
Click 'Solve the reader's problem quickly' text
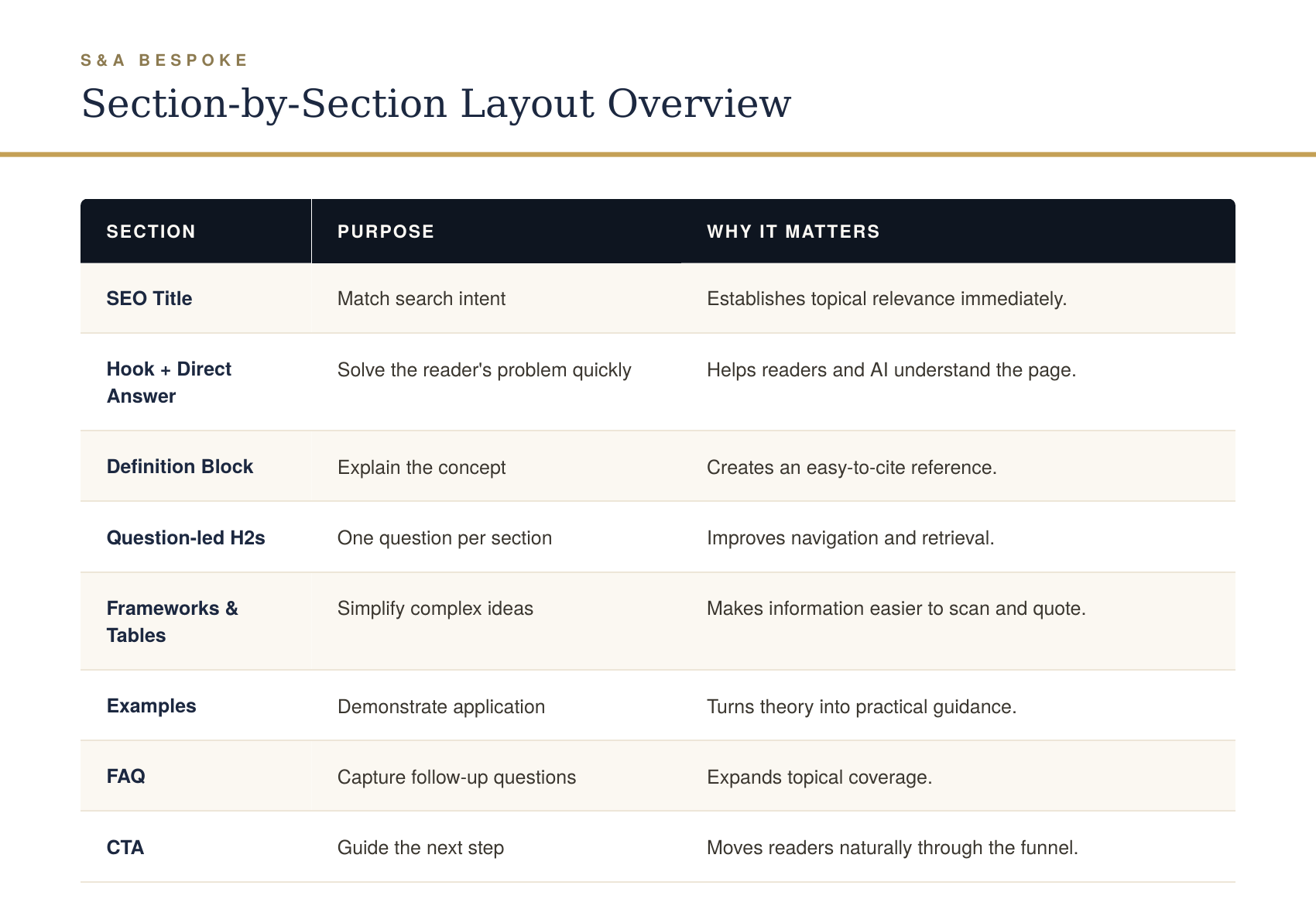point(485,370)
